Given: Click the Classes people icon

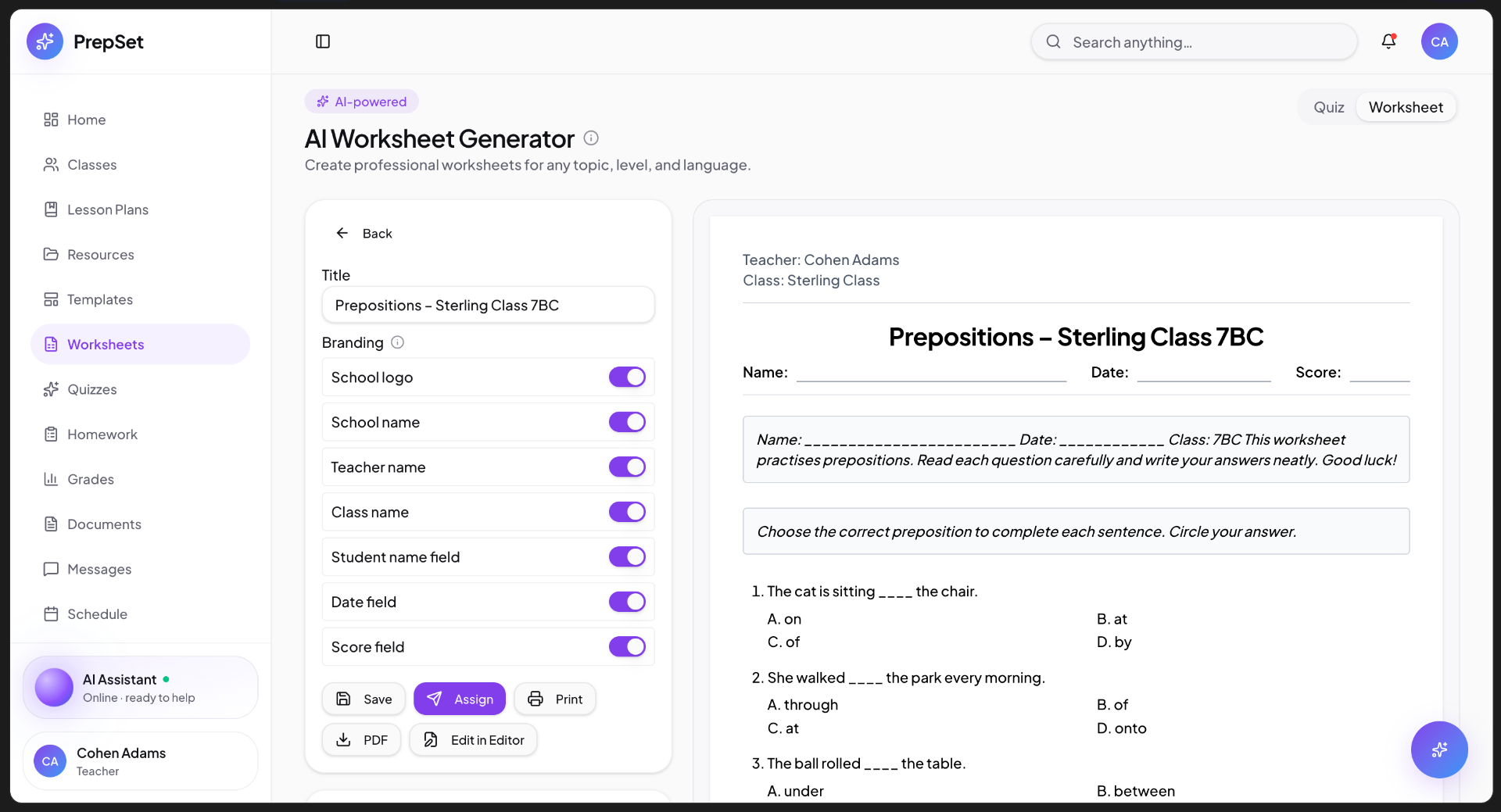Looking at the screenshot, I should pos(51,165).
